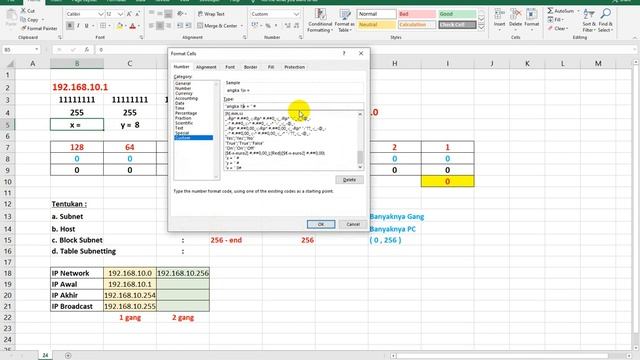Click the Orientation icon
Screen dimensions: 640x360
point(180,14)
